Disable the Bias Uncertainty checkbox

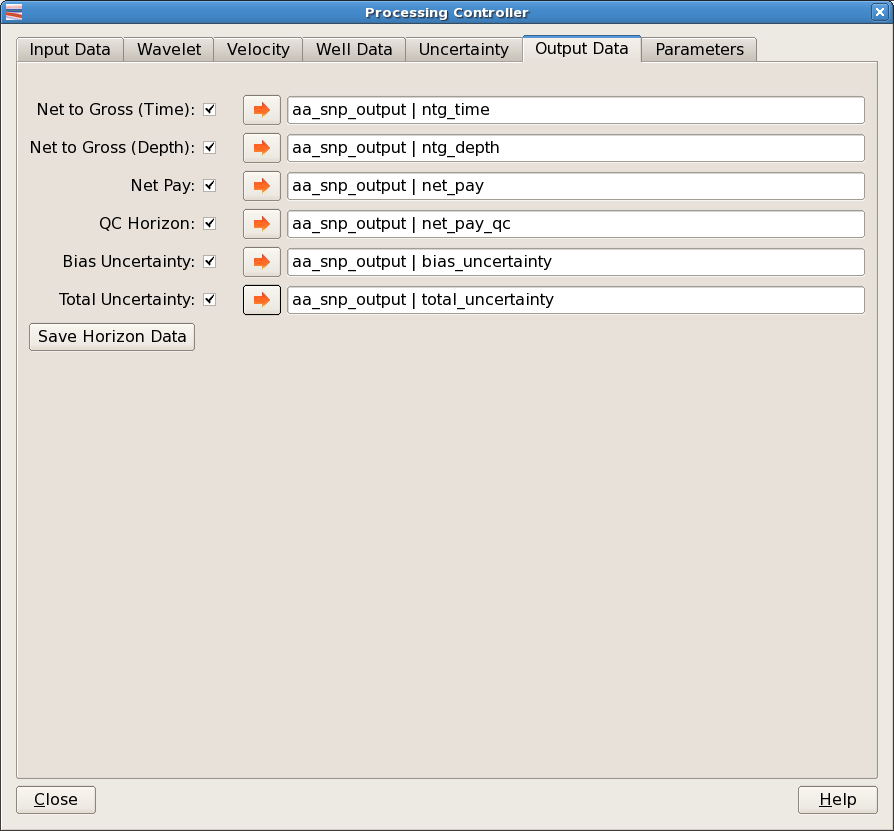click(x=210, y=262)
